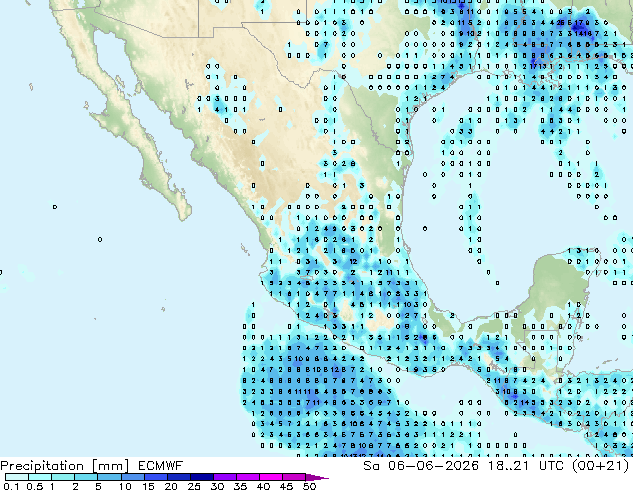Pick the 10–15 mm blue legend swatch
Image resolution: width=634 pixels, height=490 pixels.
133,477
